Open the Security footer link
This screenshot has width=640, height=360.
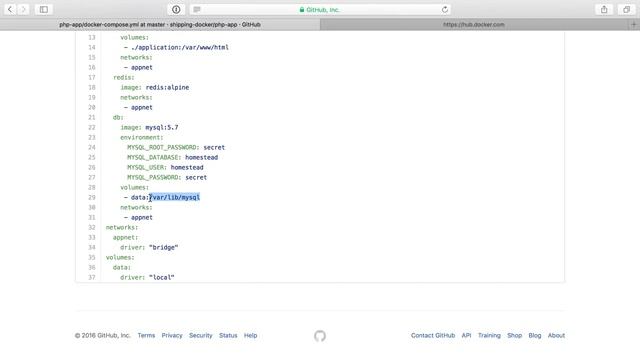[x=200, y=336]
